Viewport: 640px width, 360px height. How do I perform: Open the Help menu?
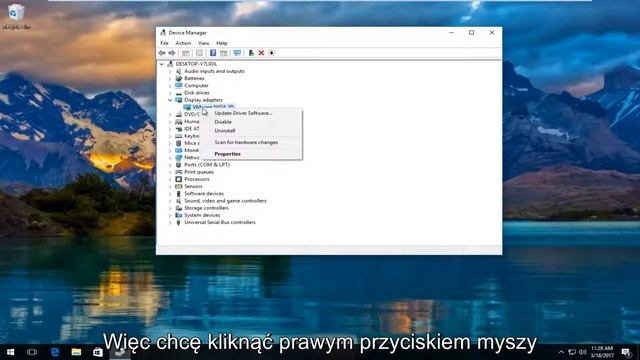pyautogui.click(x=222, y=43)
